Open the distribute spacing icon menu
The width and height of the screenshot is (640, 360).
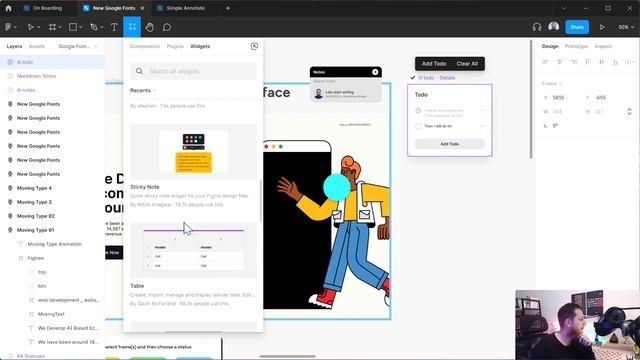click(x=629, y=62)
